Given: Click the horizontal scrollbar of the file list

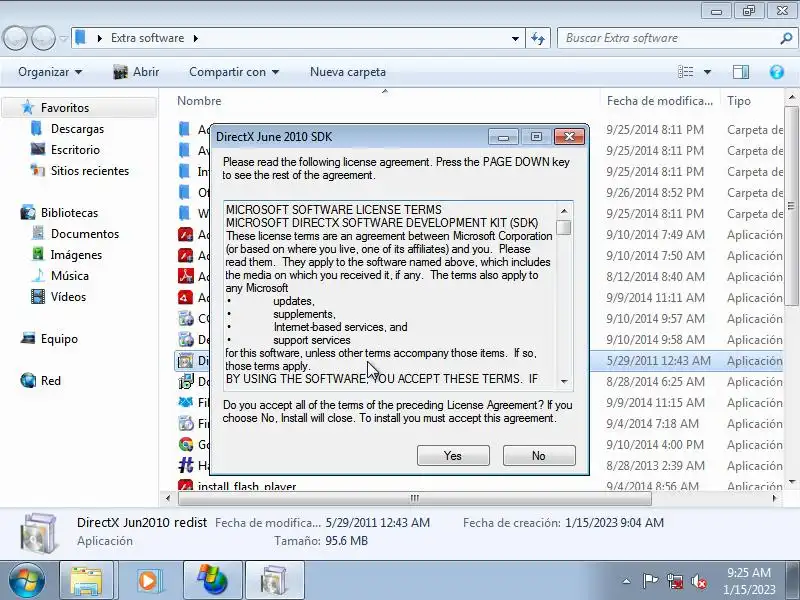Looking at the screenshot, I should [x=414, y=498].
